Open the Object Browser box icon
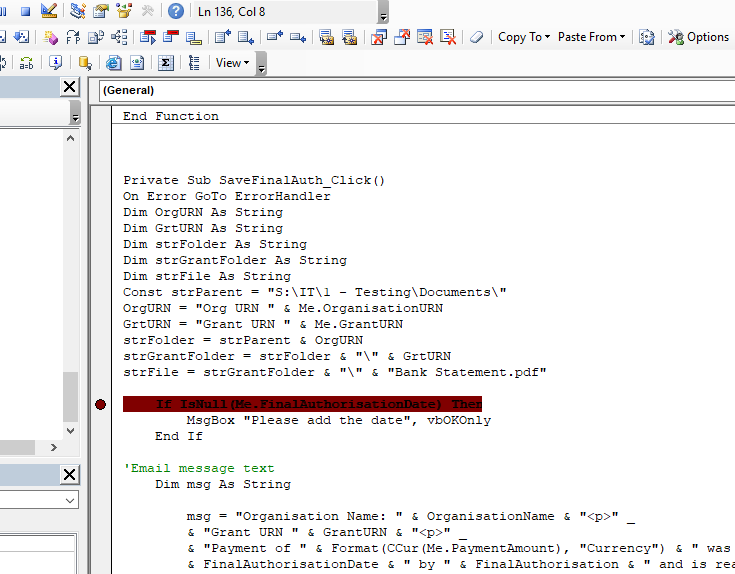 pos(124,11)
